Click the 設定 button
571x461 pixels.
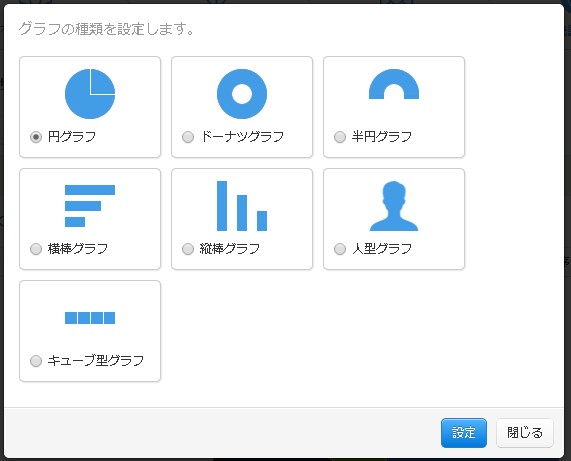(x=464, y=433)
